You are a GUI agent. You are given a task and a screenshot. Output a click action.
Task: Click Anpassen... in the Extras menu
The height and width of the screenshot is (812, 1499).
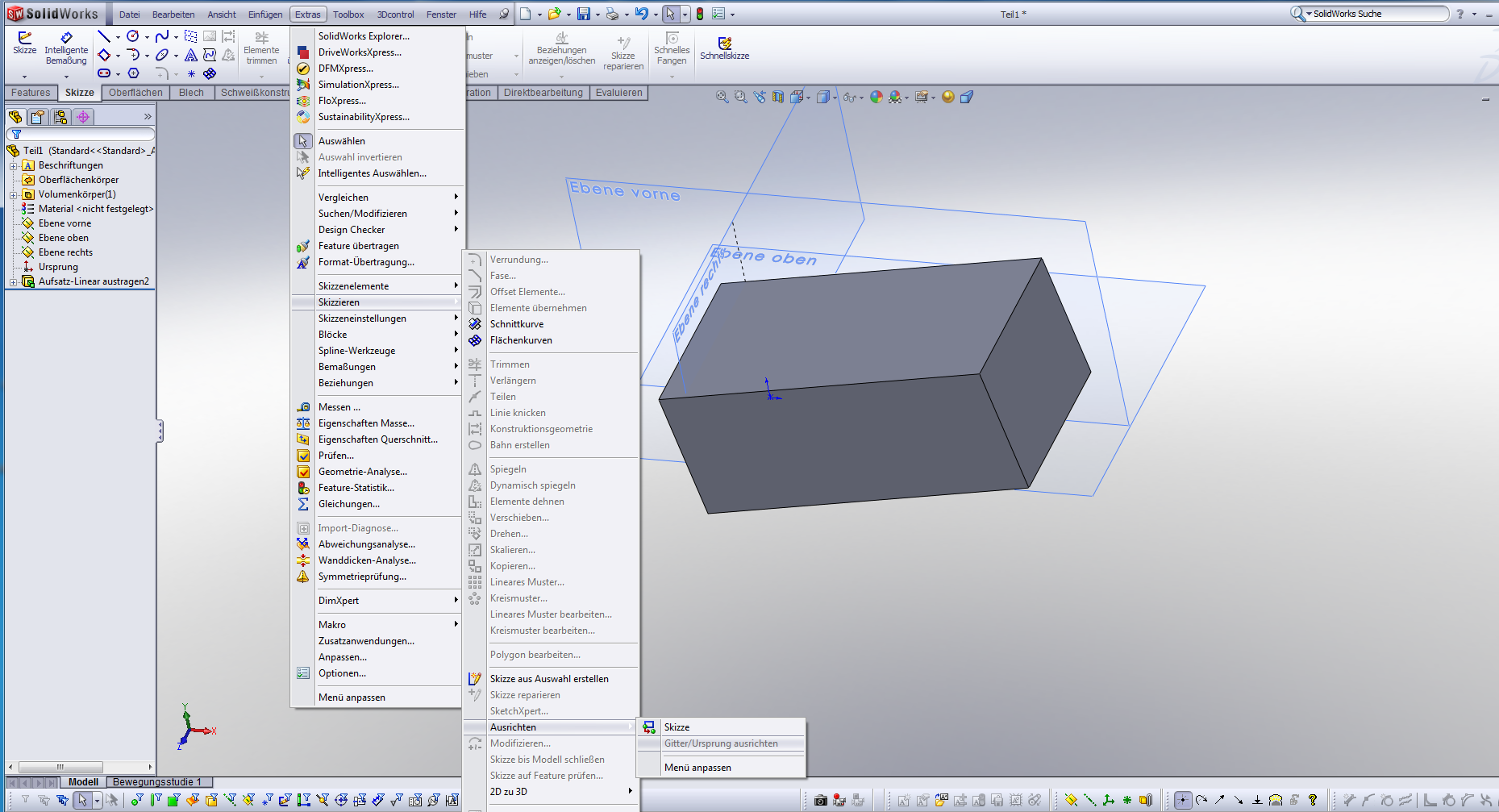click(342, 657)
